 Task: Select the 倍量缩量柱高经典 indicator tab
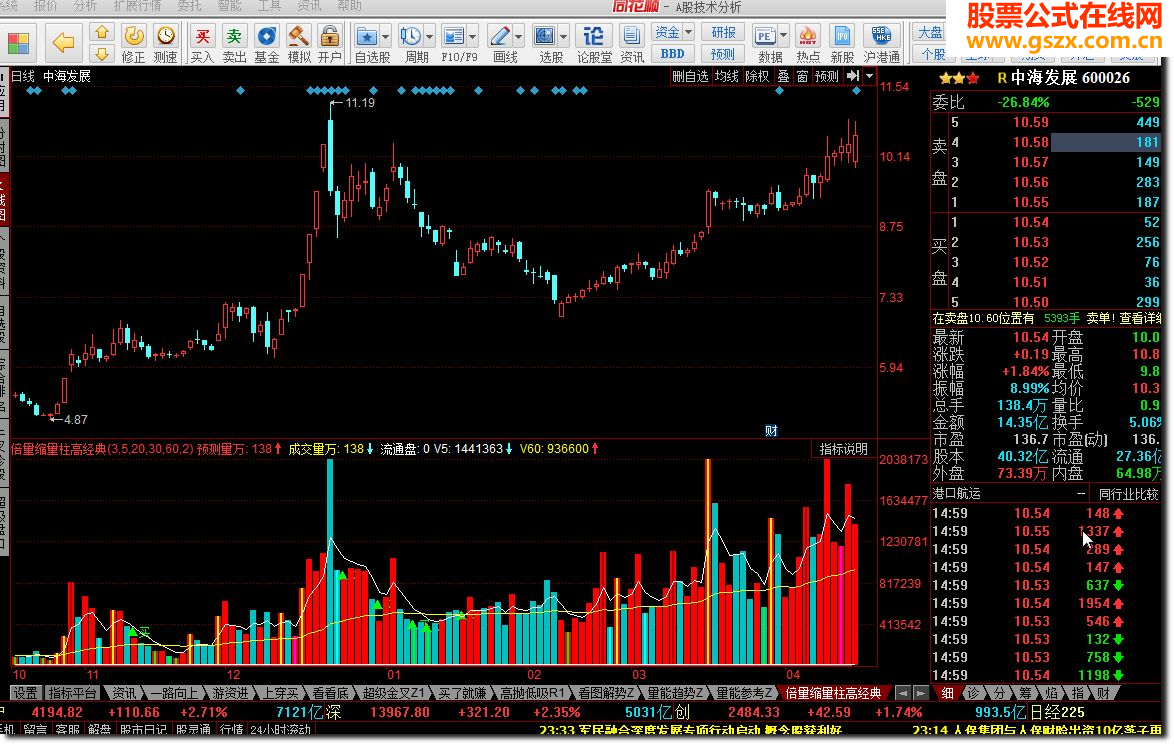[833, 693]
